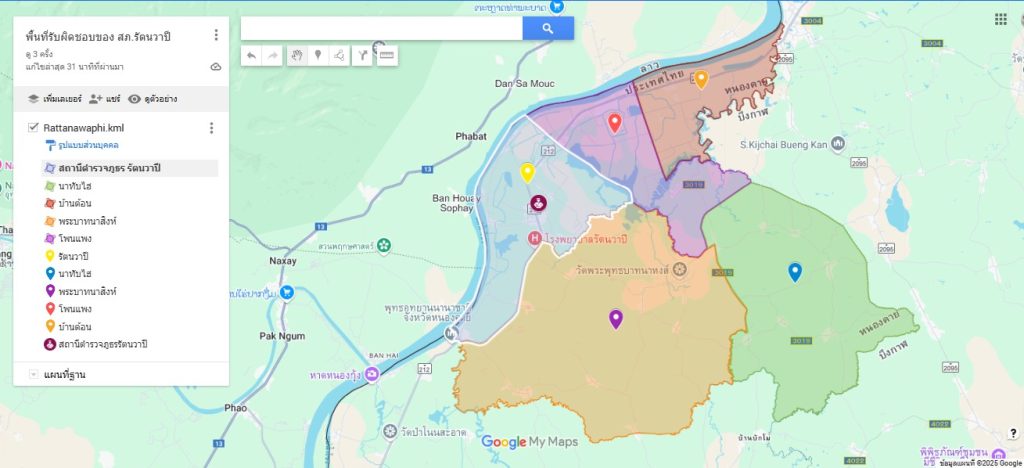This screenshot has width=1024, height=468.
Task: Click the blue search button
Action: (548, 28)
